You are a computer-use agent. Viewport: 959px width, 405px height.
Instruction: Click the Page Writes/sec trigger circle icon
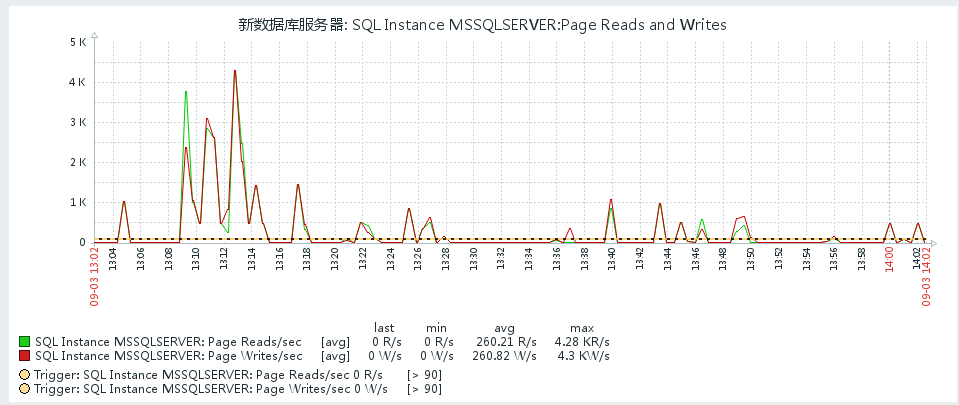click(x=25, y=389)
